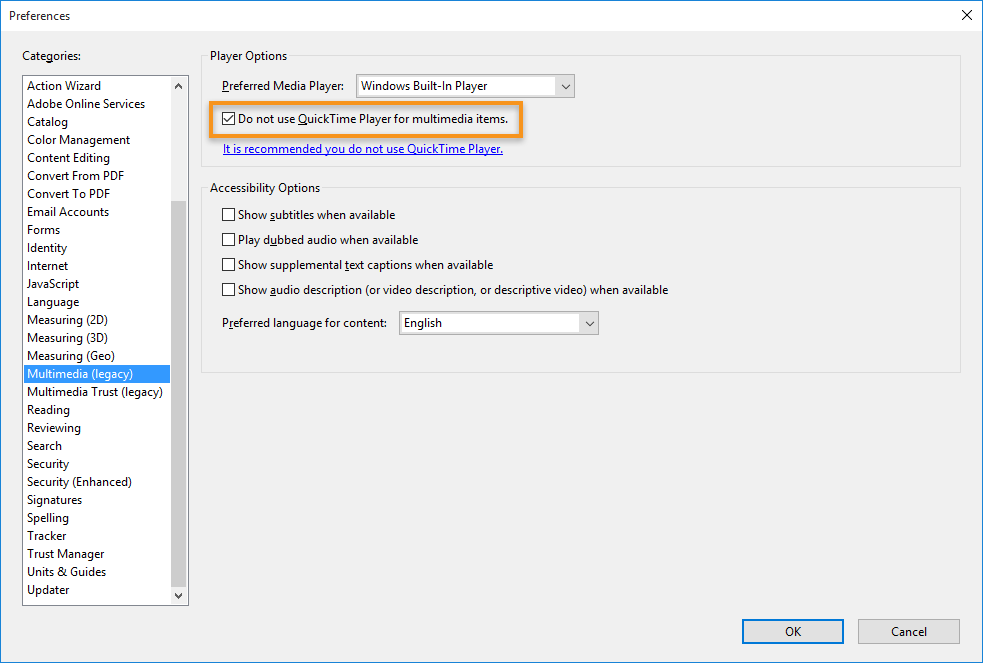Select the Multimedia Trust (legacy) category
The height and width of the screenshot is (663, 983).
(x=95, y=391)
